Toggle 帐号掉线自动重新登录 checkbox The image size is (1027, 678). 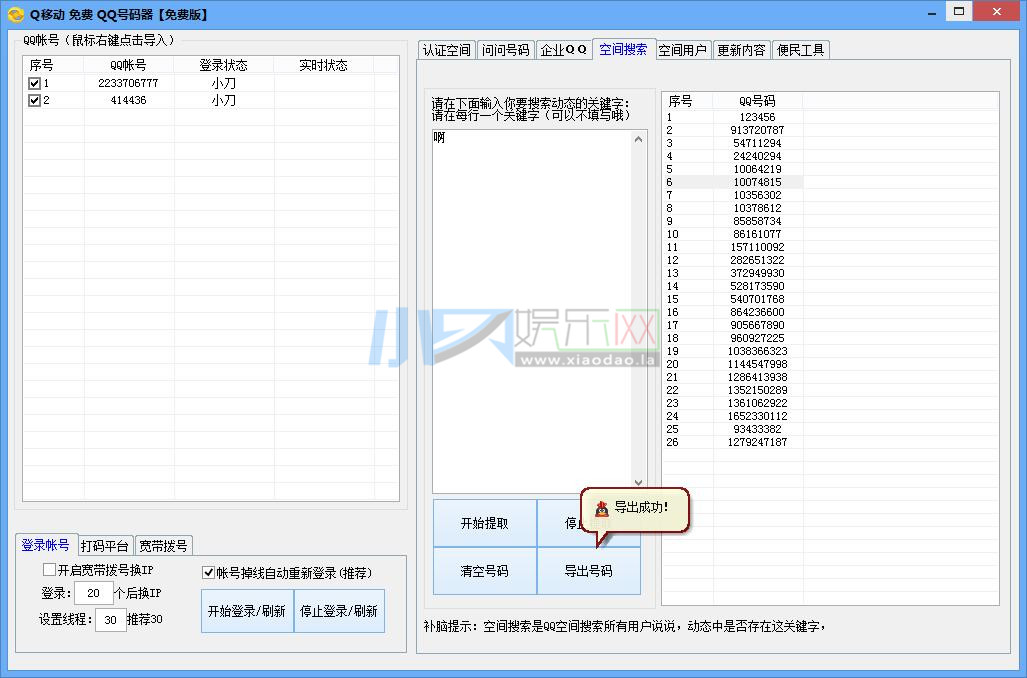[208, 573]
